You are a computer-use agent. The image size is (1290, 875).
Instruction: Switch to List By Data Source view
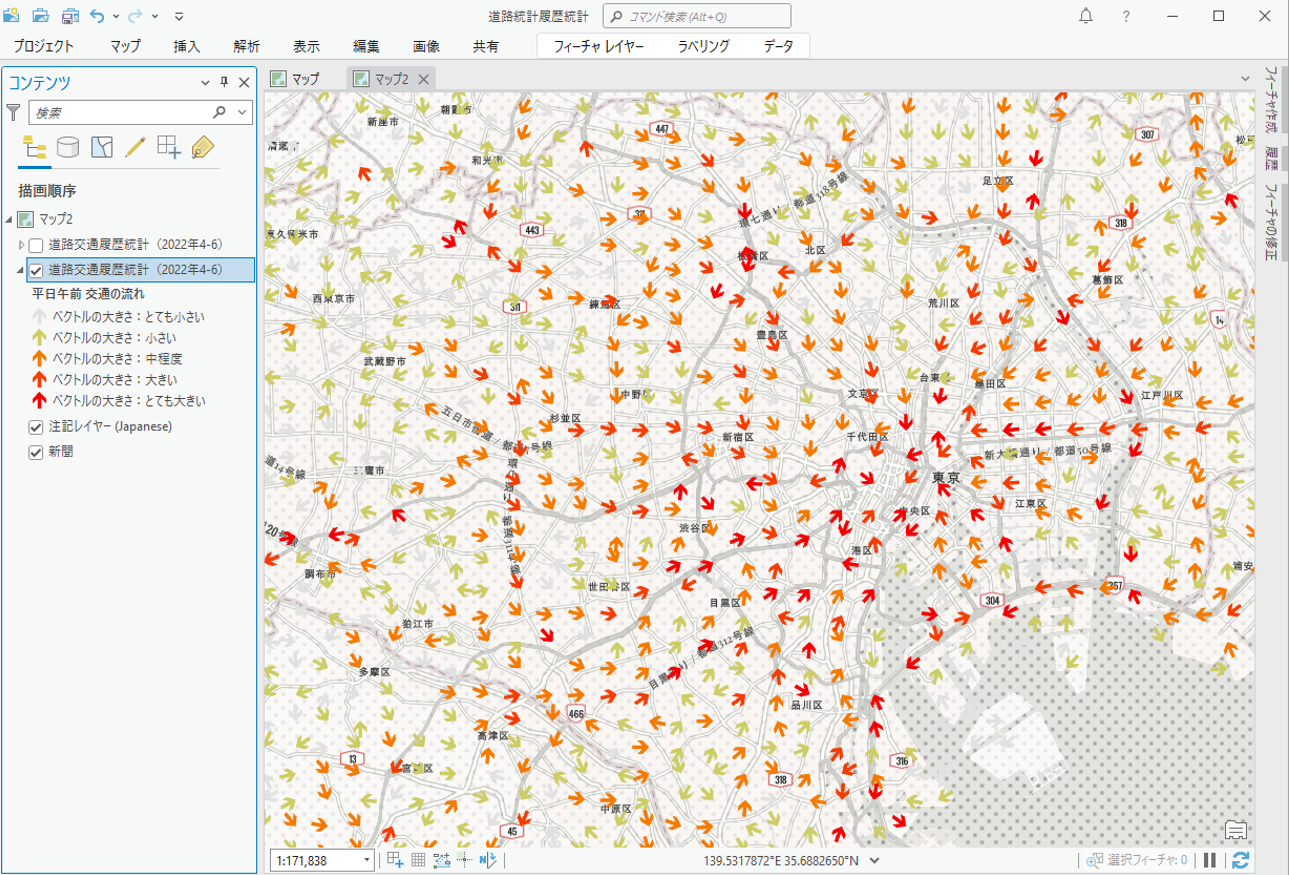(x=68, y=148)
